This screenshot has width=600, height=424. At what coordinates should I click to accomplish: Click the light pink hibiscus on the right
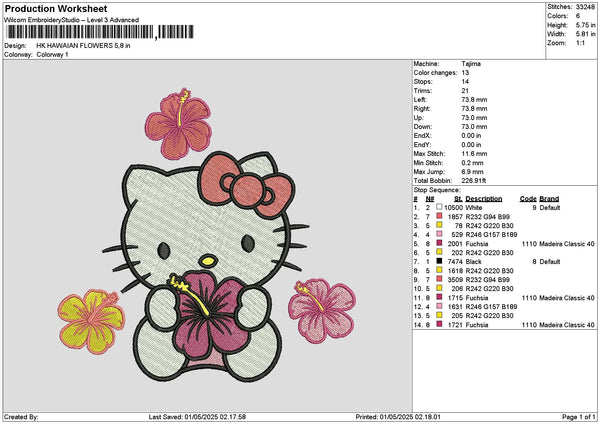click(x=322, y=311)
